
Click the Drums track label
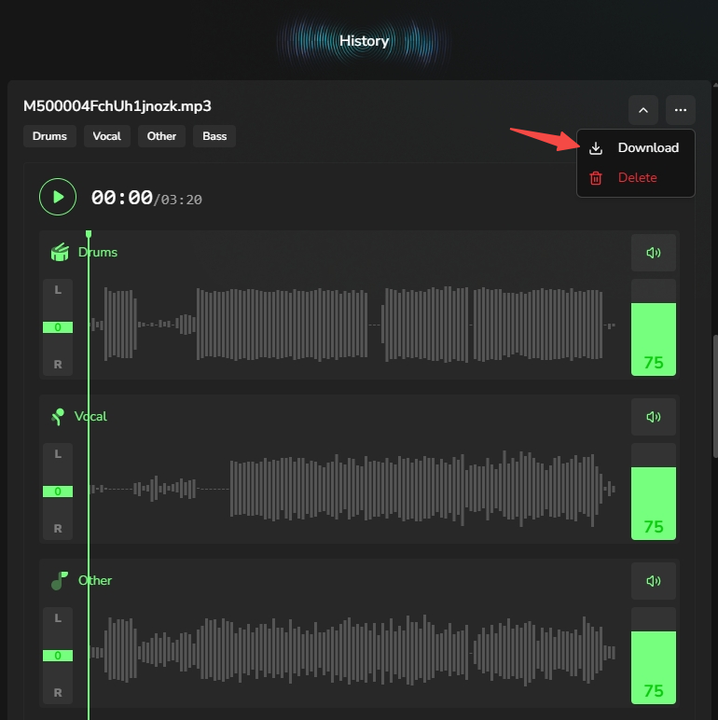click(98, 252)
